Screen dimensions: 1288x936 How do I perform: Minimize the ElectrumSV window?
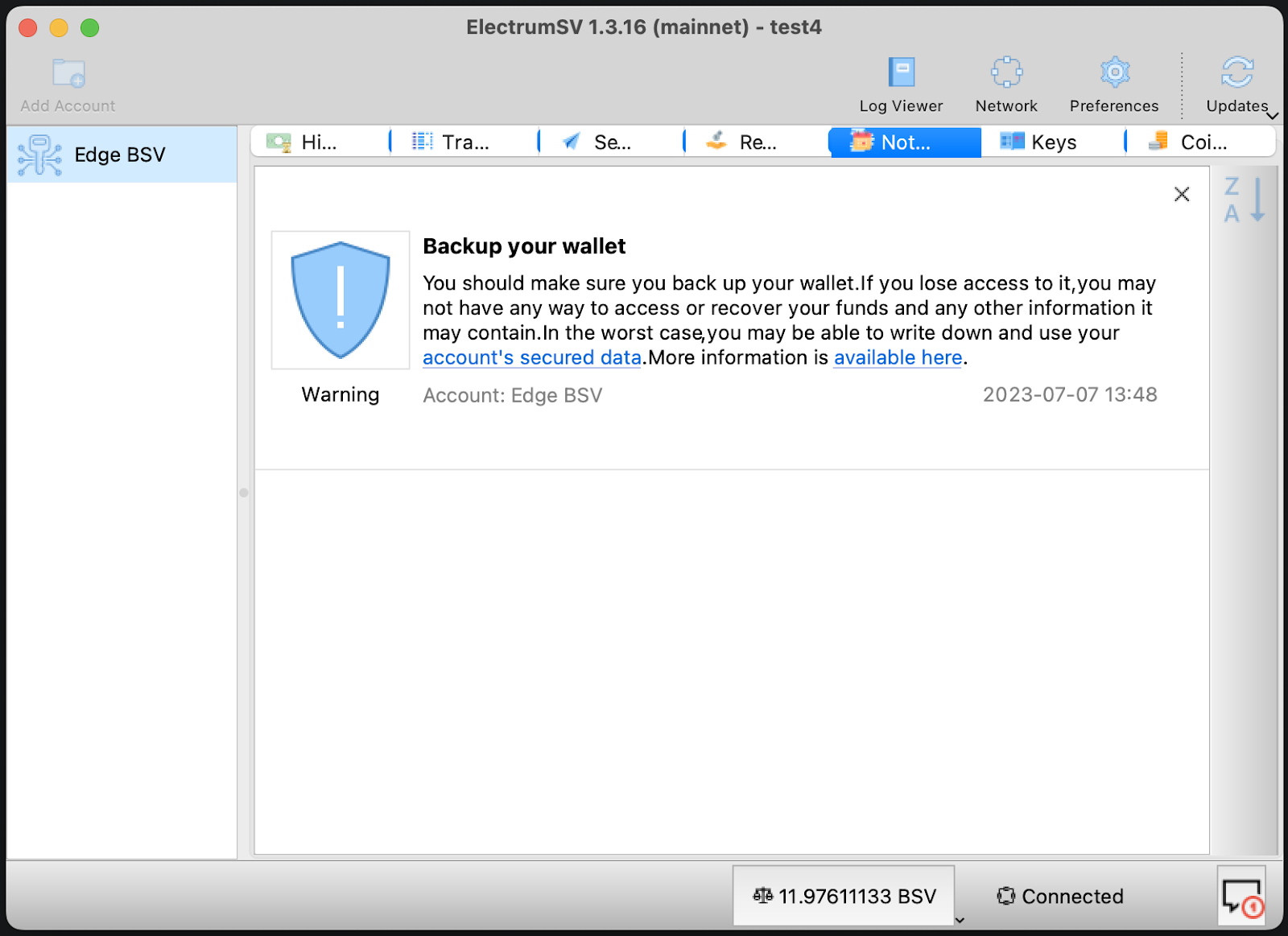tap(59, 27)
